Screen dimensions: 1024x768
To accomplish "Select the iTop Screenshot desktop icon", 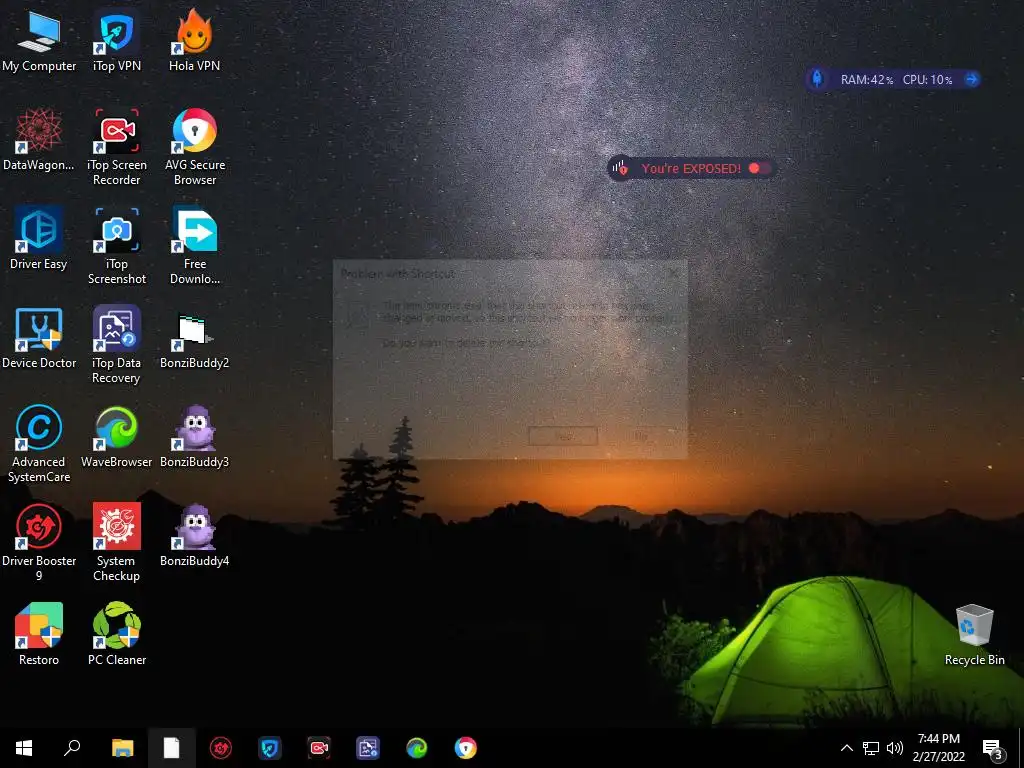I will (x=117, y=247).
